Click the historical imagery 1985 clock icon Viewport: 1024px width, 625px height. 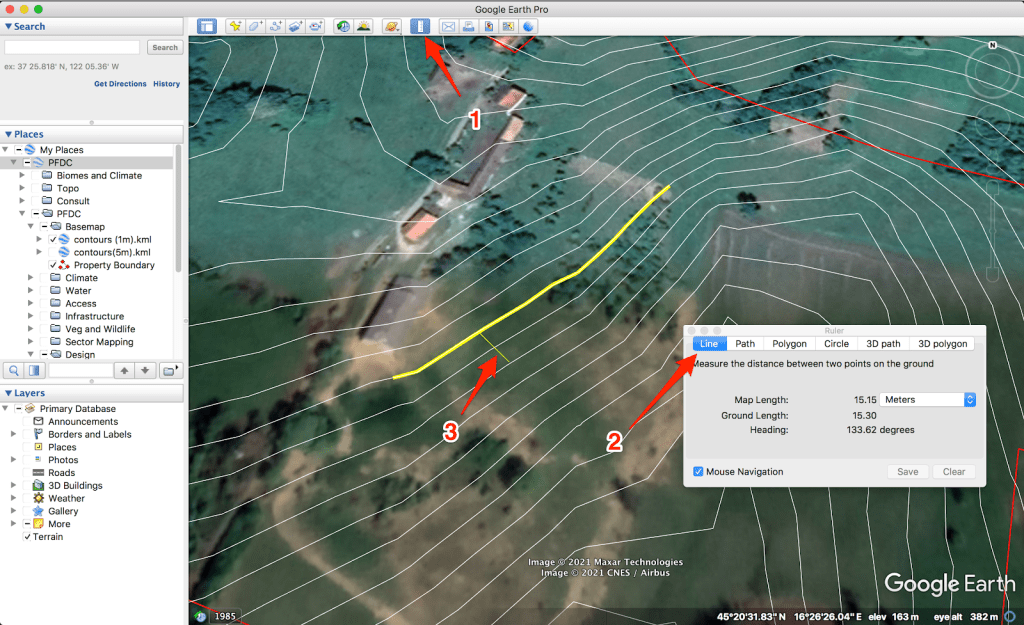click(x=200, y=616)
